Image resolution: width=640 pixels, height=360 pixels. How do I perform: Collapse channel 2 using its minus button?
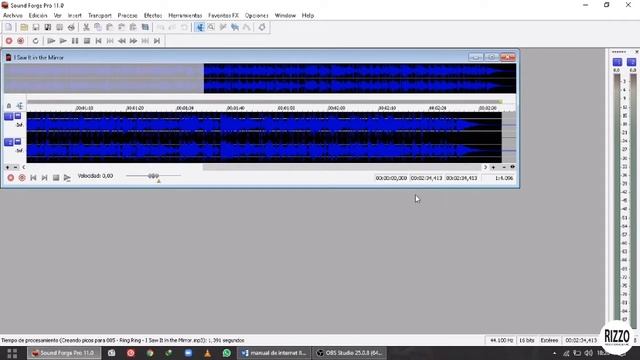click(18, 142)
